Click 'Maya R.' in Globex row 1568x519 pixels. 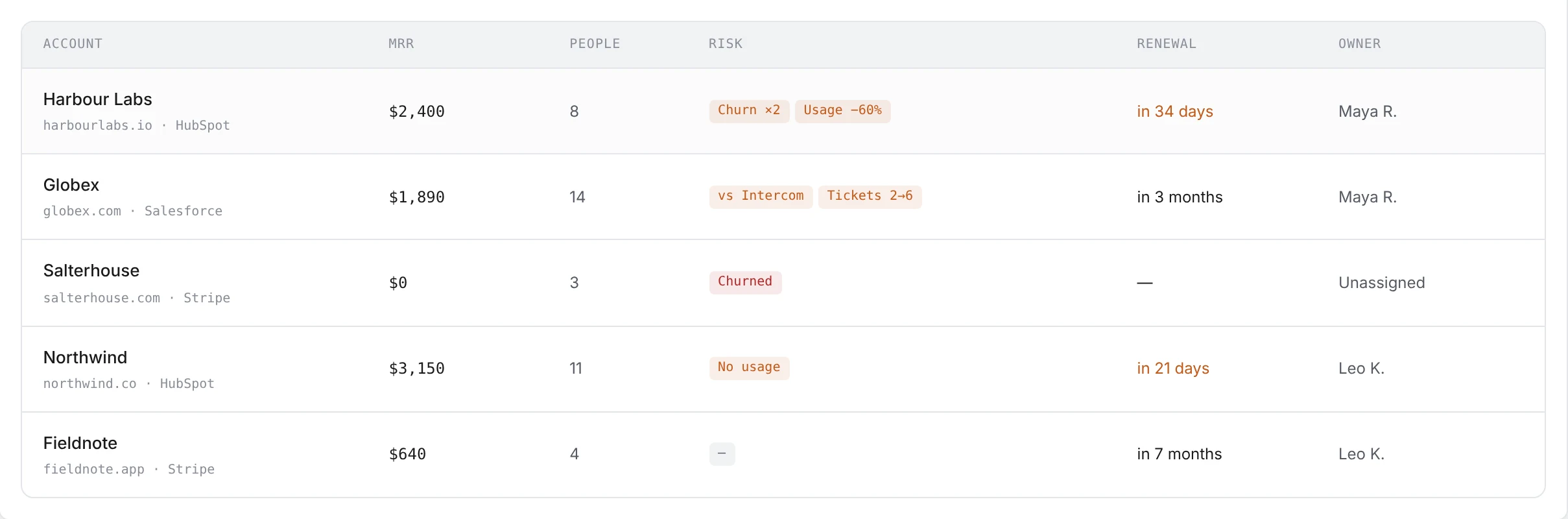coord(1367,197)
